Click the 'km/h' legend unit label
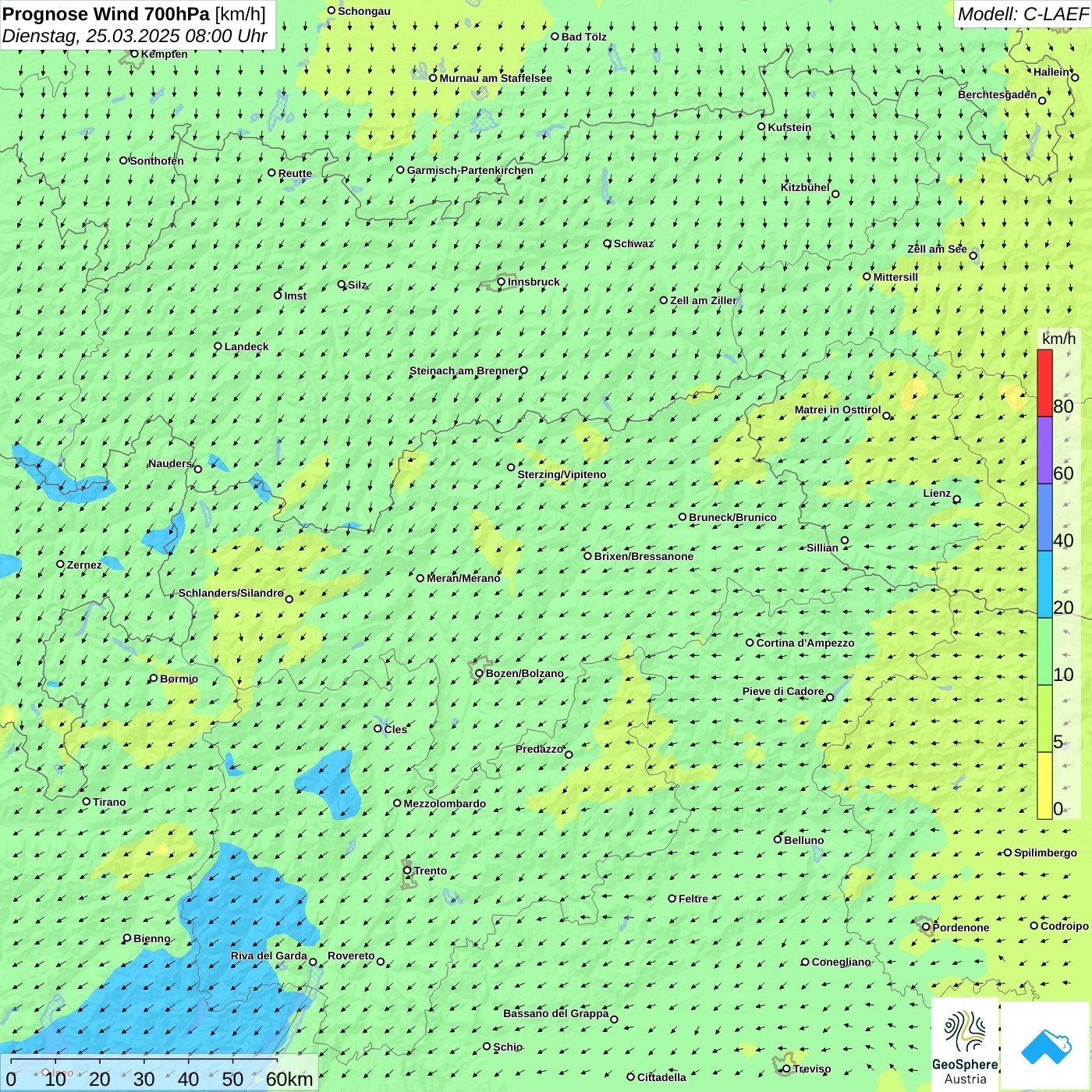1092x1092 pixels. point(1058,339)
